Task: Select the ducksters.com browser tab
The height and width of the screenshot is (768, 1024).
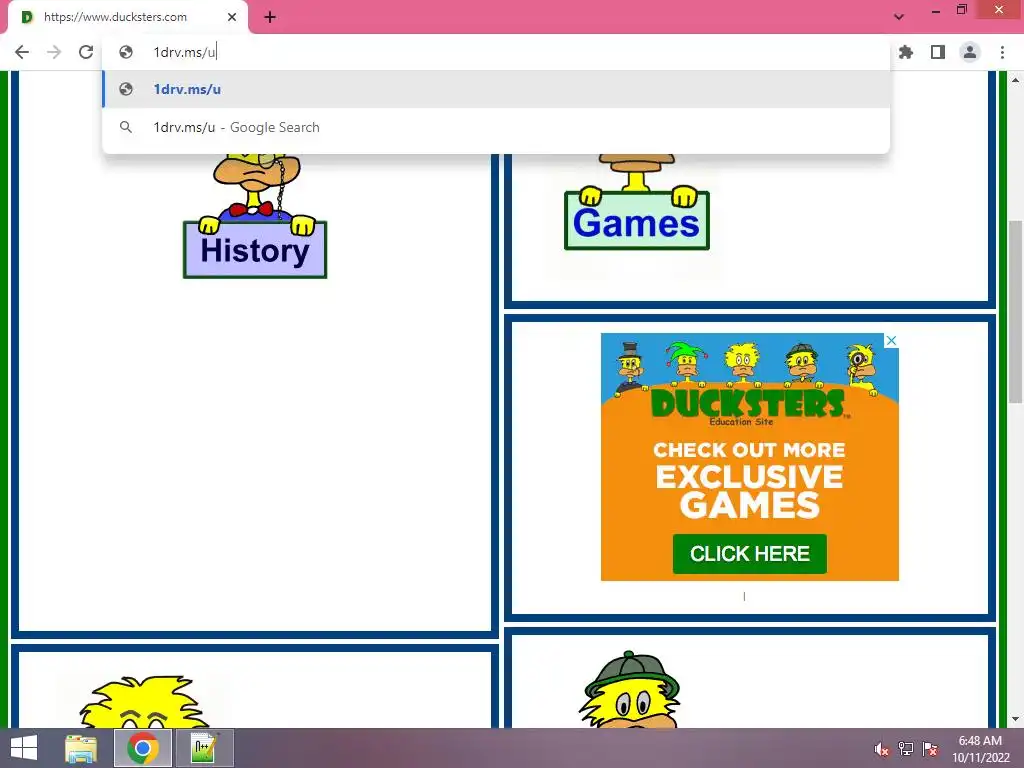Action: pos(127,17)
